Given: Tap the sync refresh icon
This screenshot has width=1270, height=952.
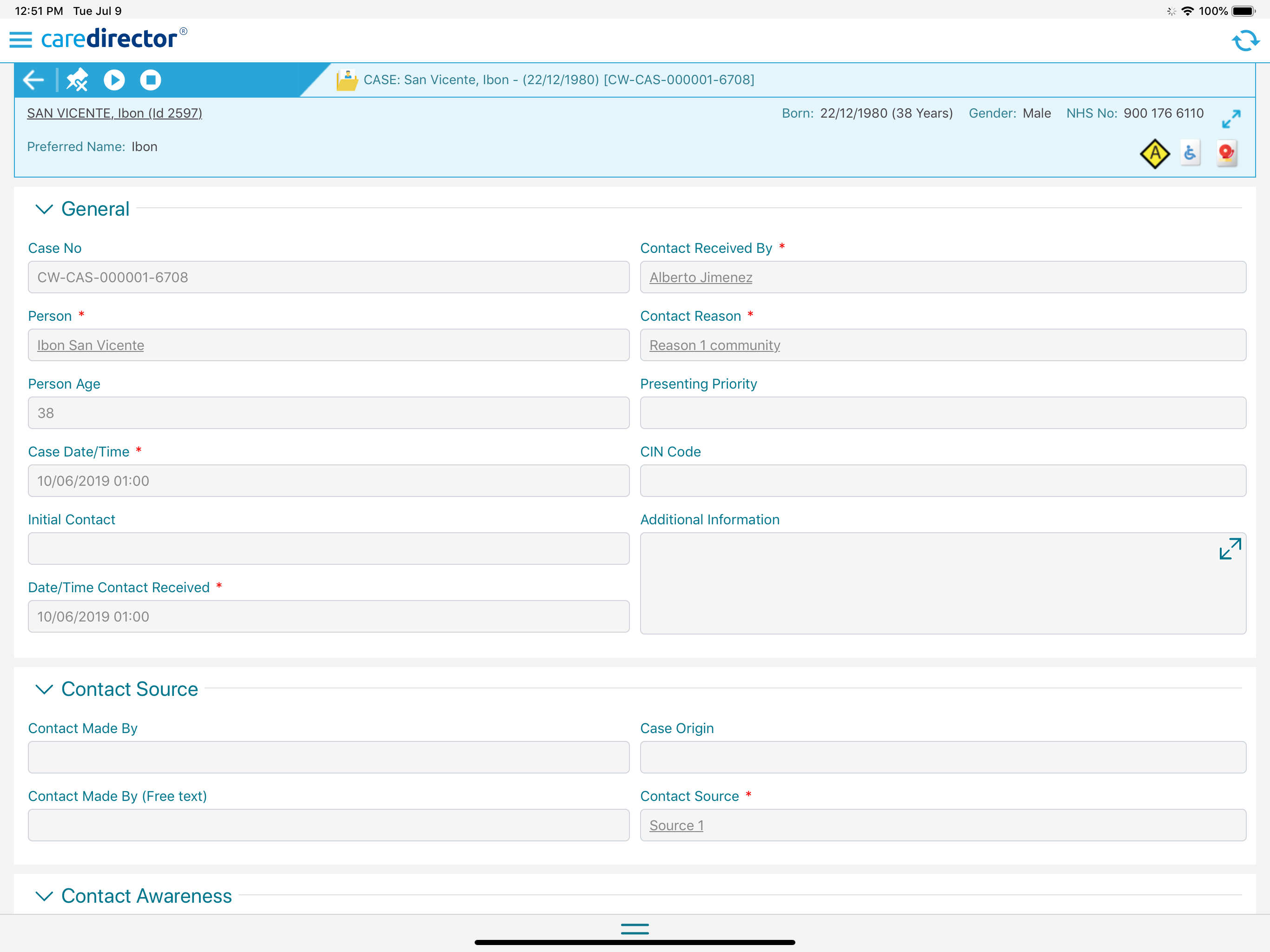Looking at the screenshot, I should coord(1245,40).
